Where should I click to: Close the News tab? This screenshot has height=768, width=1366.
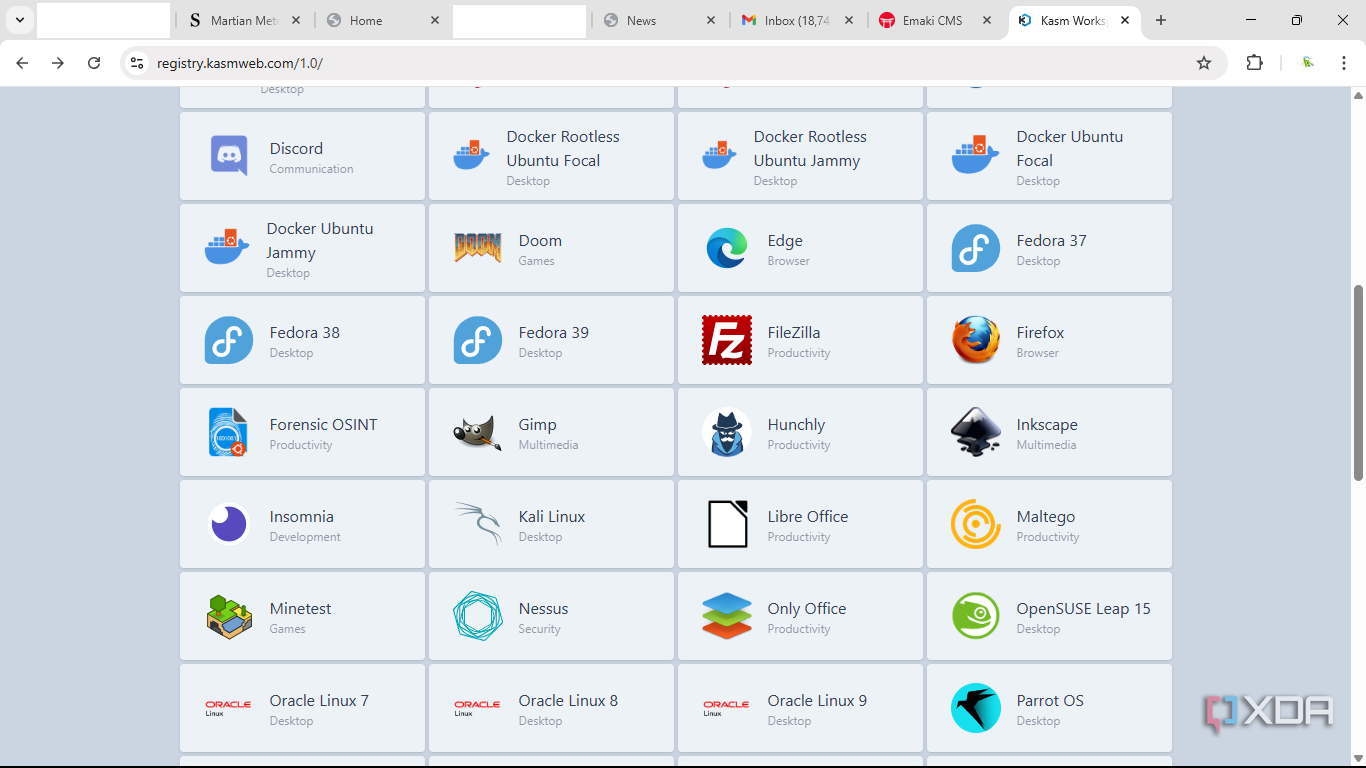pos(710,20)
